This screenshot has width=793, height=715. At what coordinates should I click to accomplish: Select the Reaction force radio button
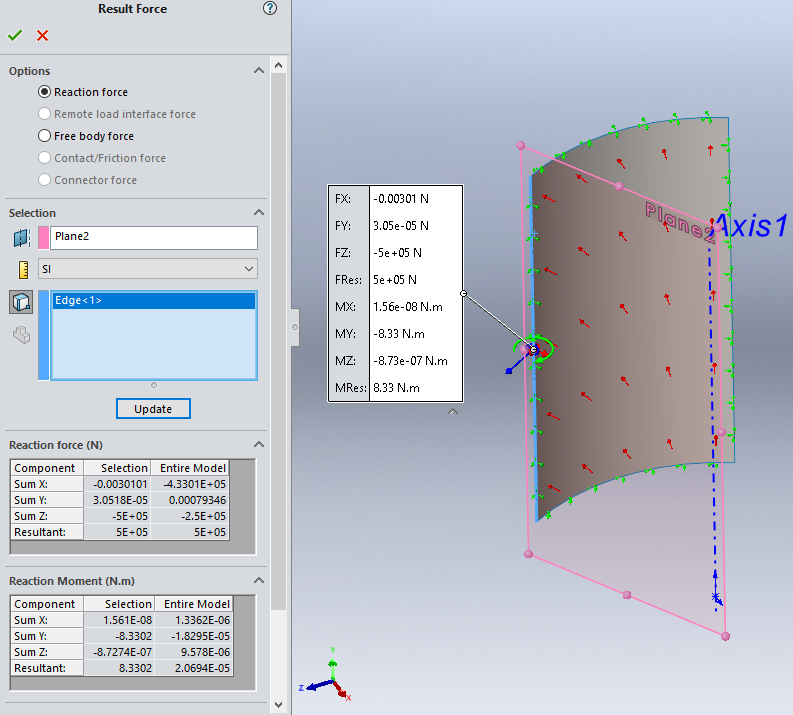[x=44, y=92]
